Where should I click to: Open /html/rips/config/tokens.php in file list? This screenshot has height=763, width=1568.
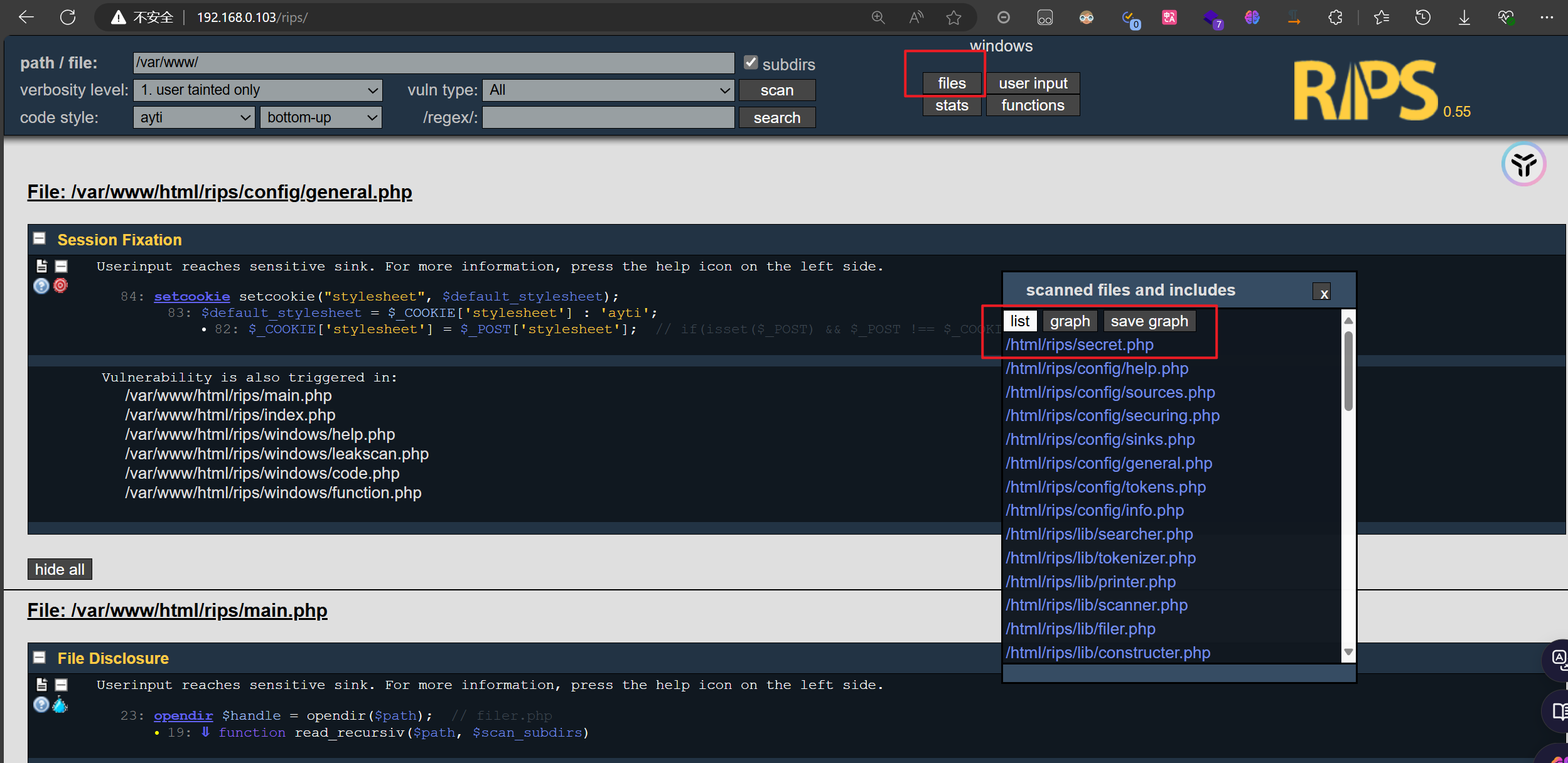[1105, 487]
